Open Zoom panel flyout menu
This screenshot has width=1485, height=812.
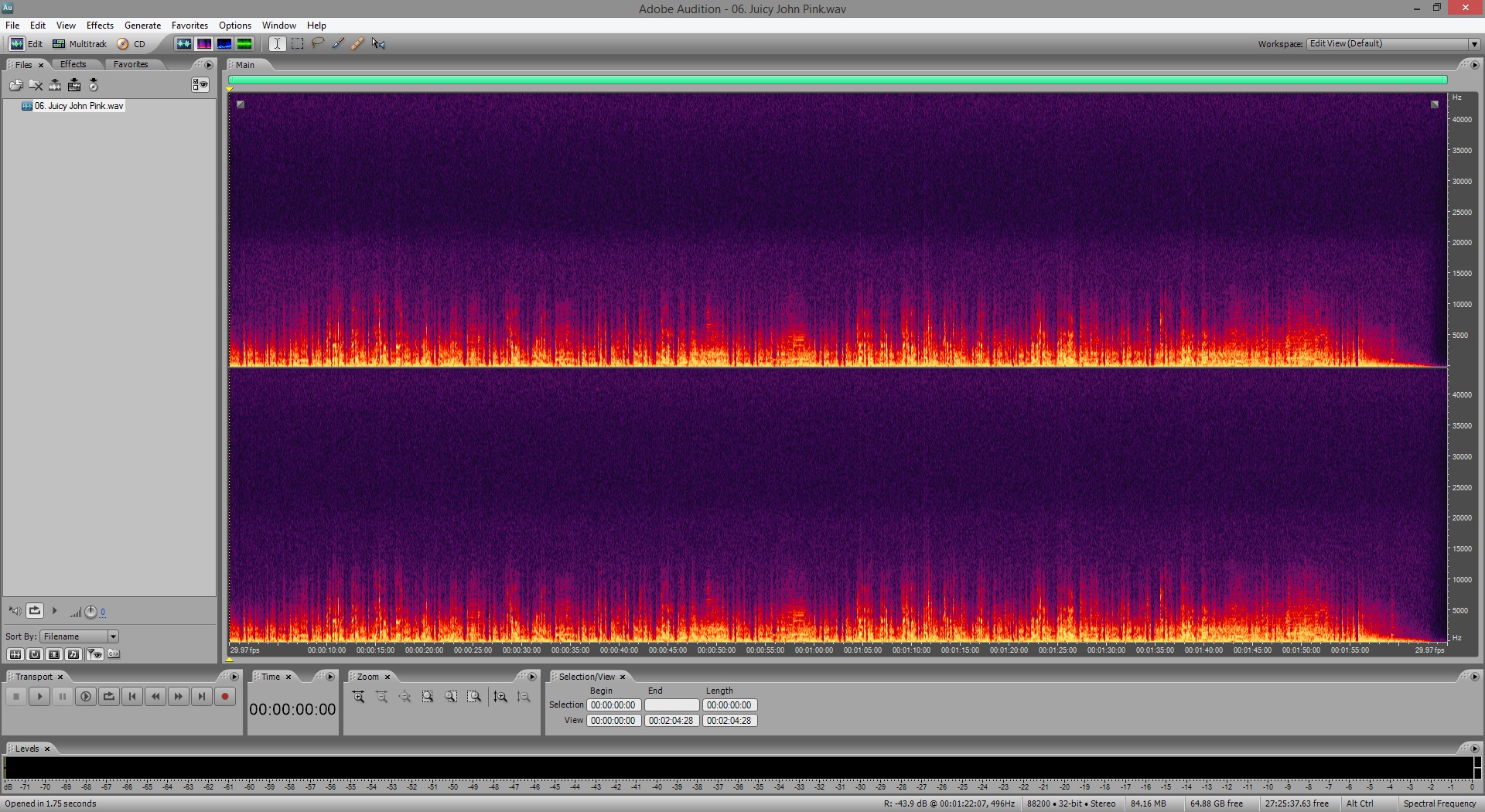[x=531, y=677]
